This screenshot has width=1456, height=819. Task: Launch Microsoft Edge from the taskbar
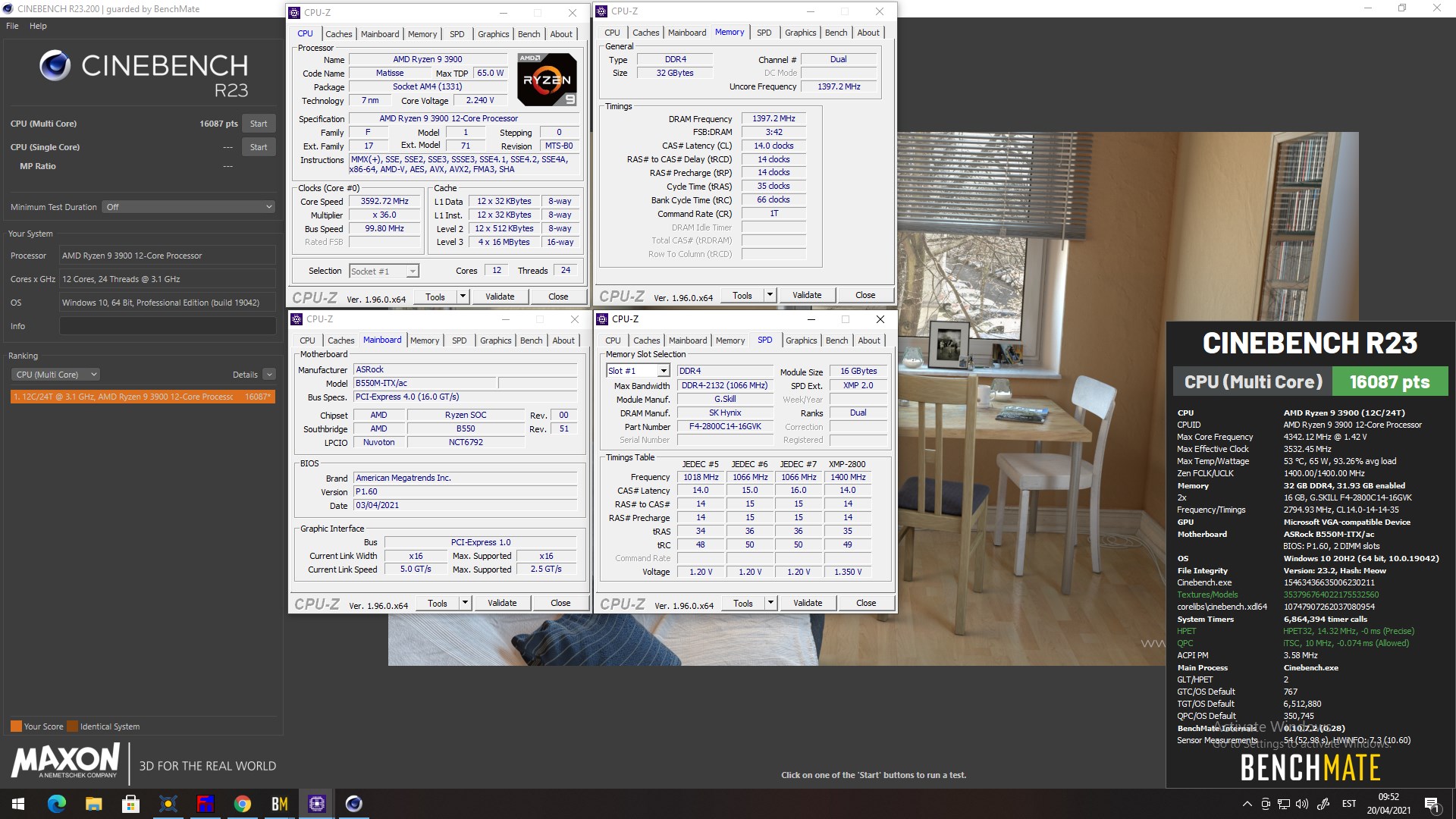pos(56,804)
